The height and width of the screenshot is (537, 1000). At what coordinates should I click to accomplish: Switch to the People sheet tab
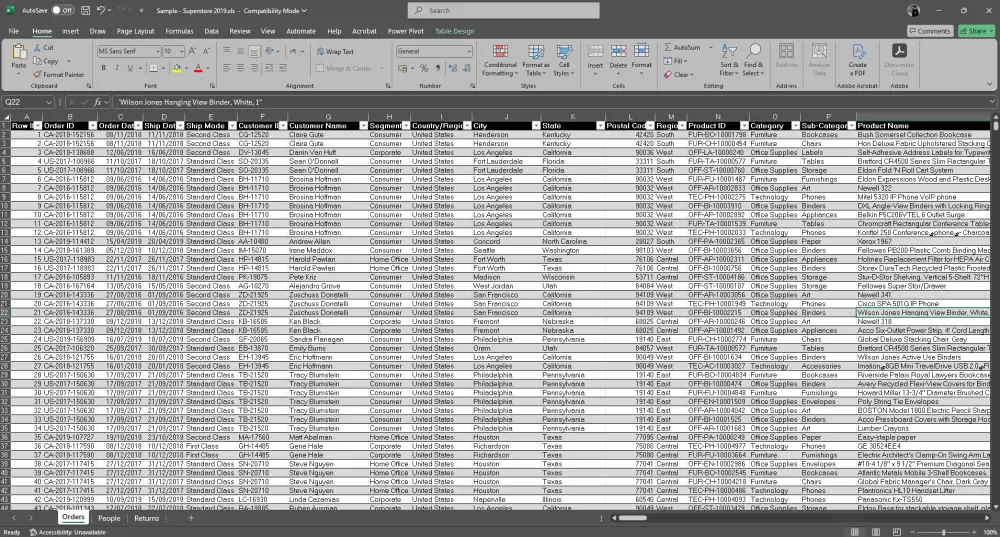click(109, 519)
